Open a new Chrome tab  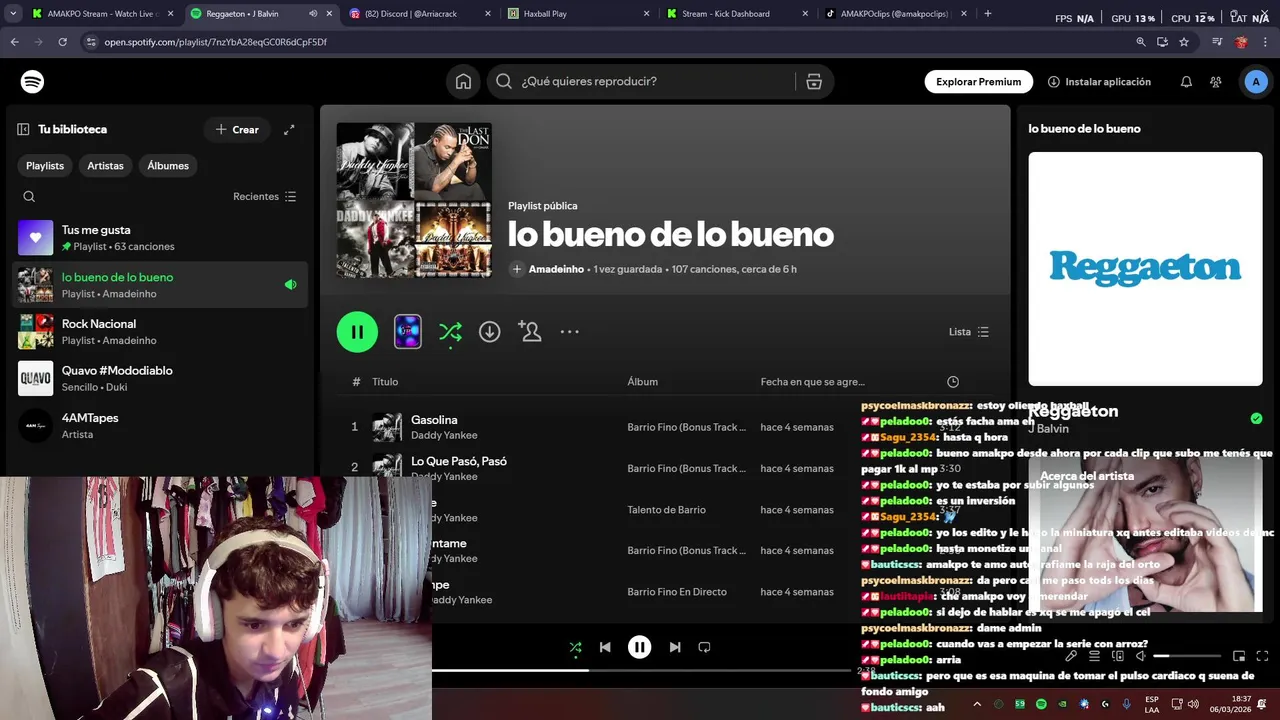tap(988, 14)
